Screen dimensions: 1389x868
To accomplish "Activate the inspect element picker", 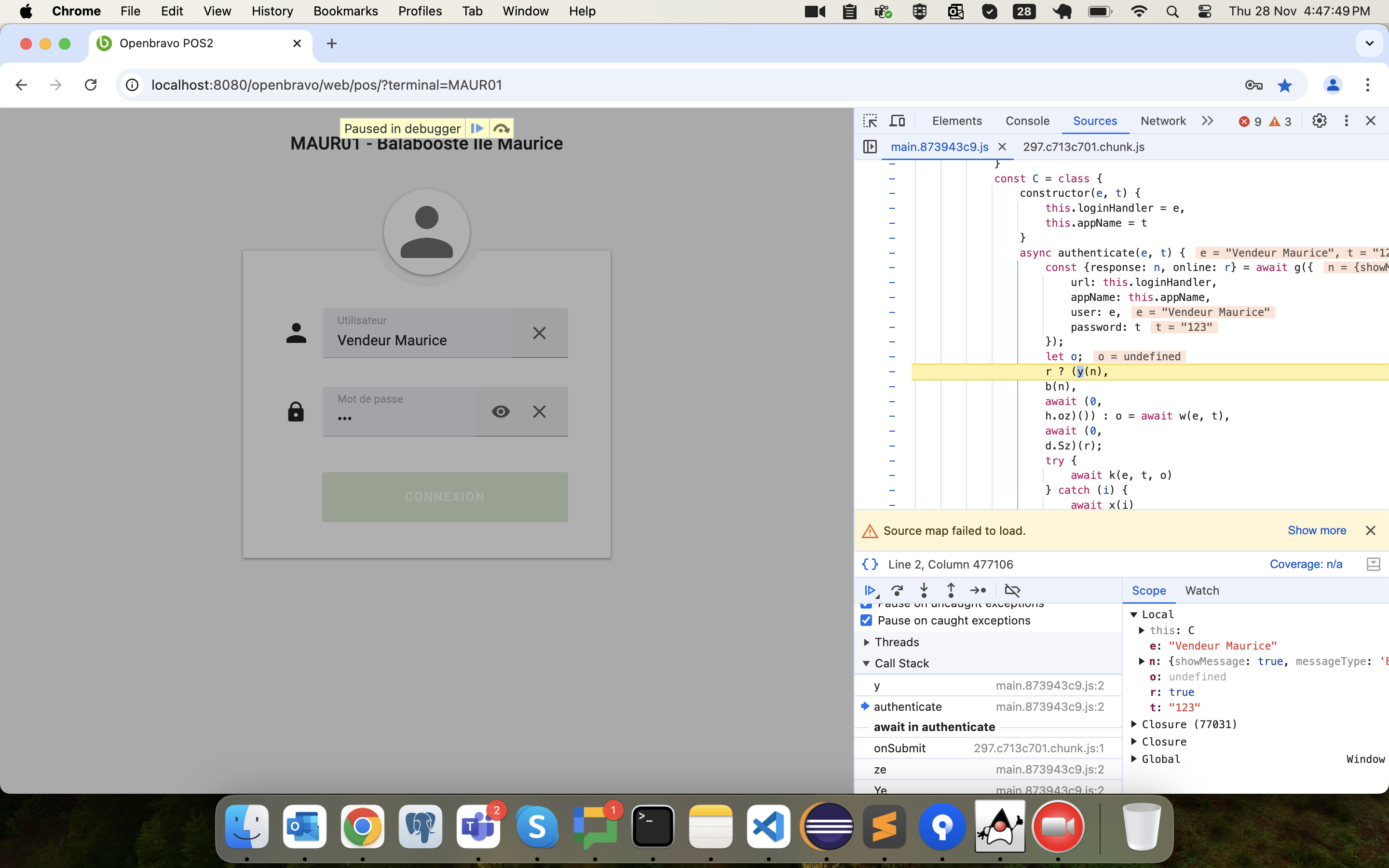I will [870, 121].
